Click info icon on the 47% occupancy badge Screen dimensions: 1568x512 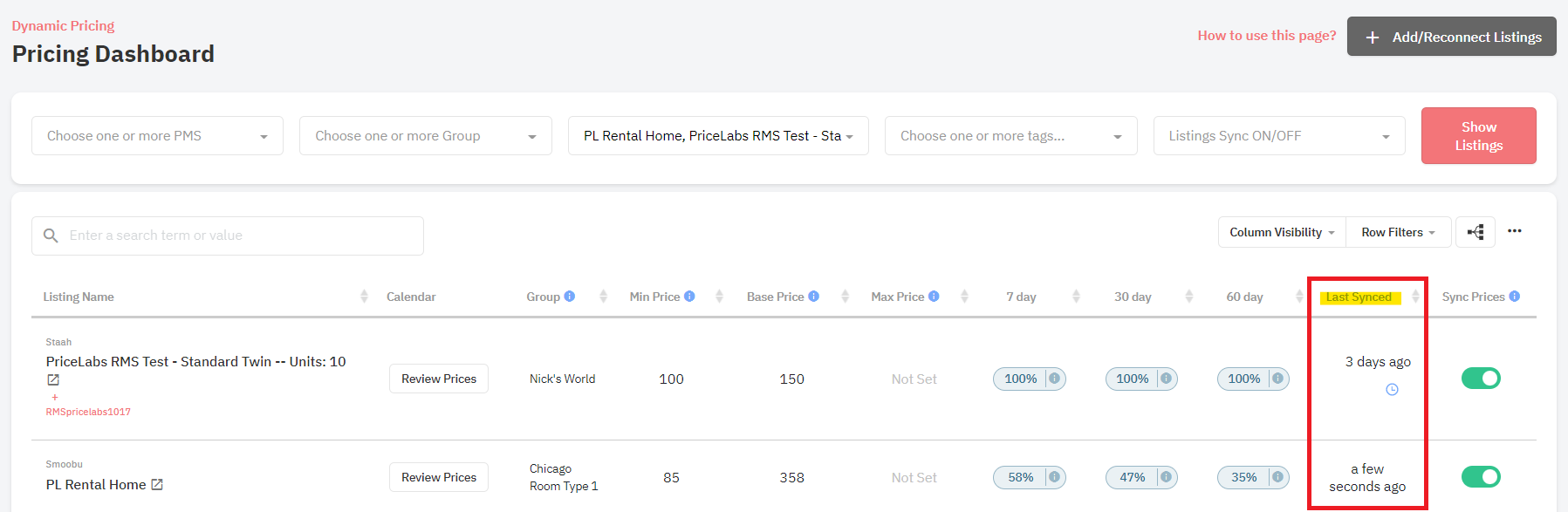[1166, 477]
